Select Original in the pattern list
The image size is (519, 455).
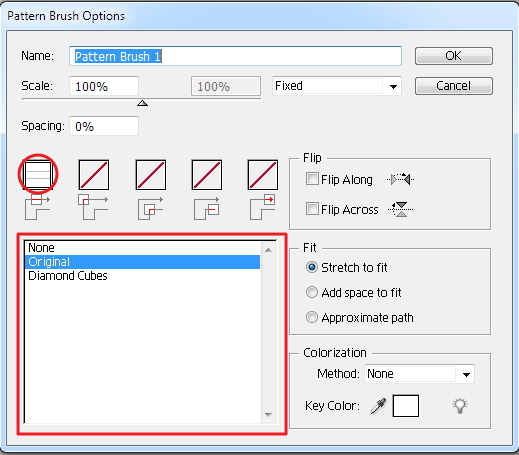click(142, 262)
